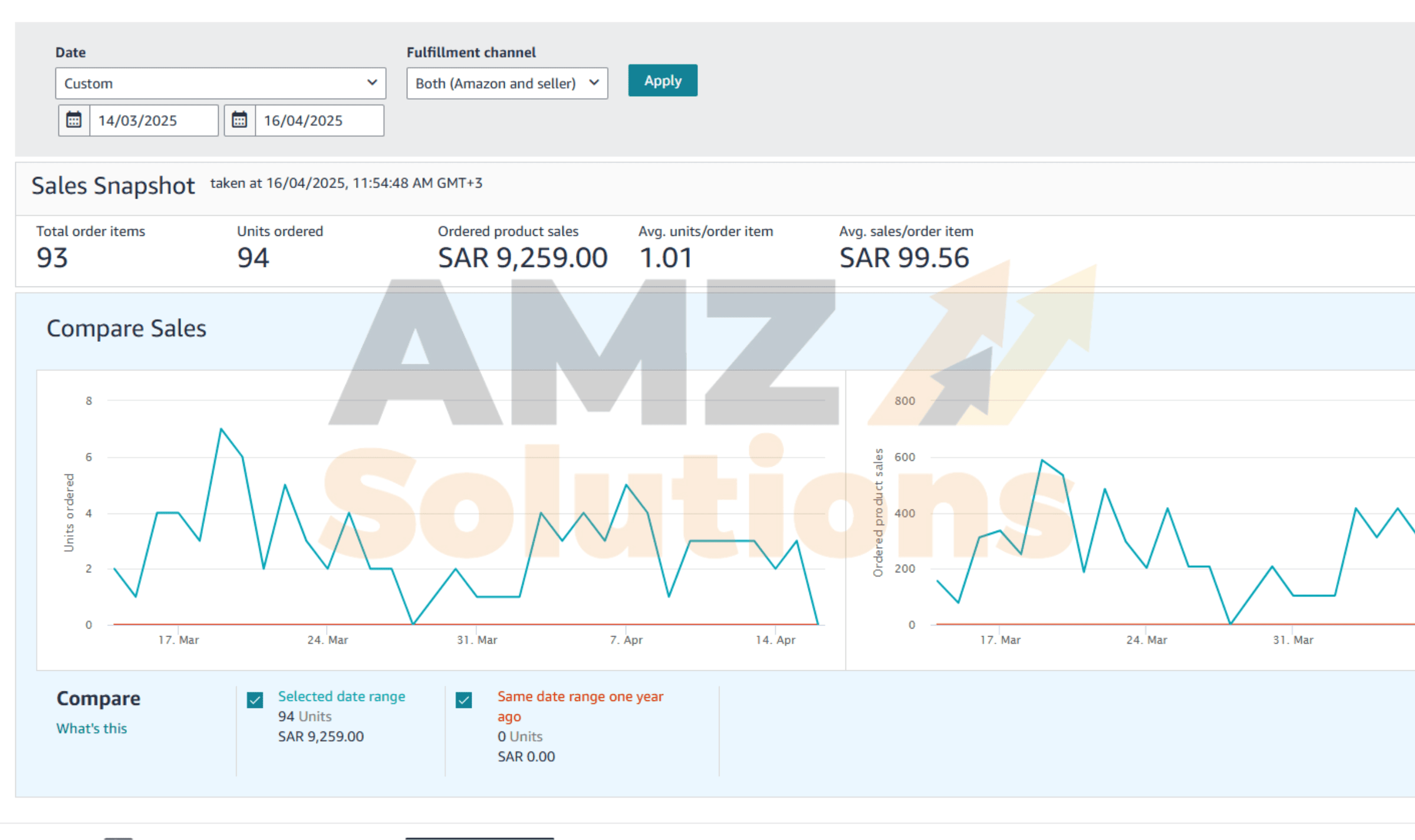This screenshot has width=1415, height=840.
Task: Click the Ordered product sales SAR 9,259.00 value
Action: tap(522, 258)
